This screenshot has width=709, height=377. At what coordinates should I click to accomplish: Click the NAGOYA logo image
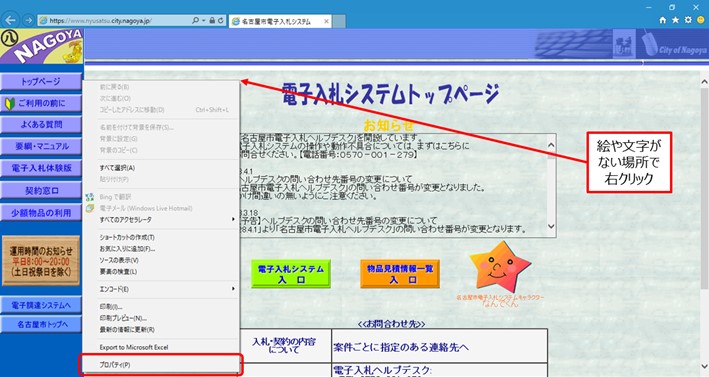[x=42, y=46]
